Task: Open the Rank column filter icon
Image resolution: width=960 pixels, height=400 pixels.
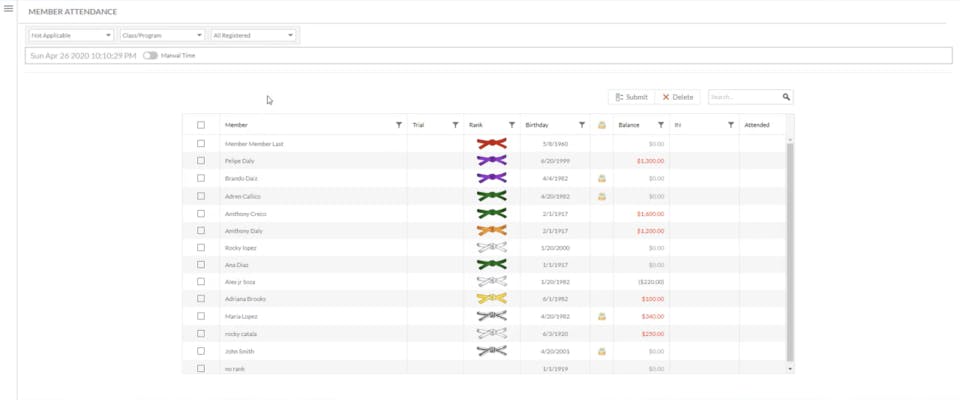Action: 512,125
